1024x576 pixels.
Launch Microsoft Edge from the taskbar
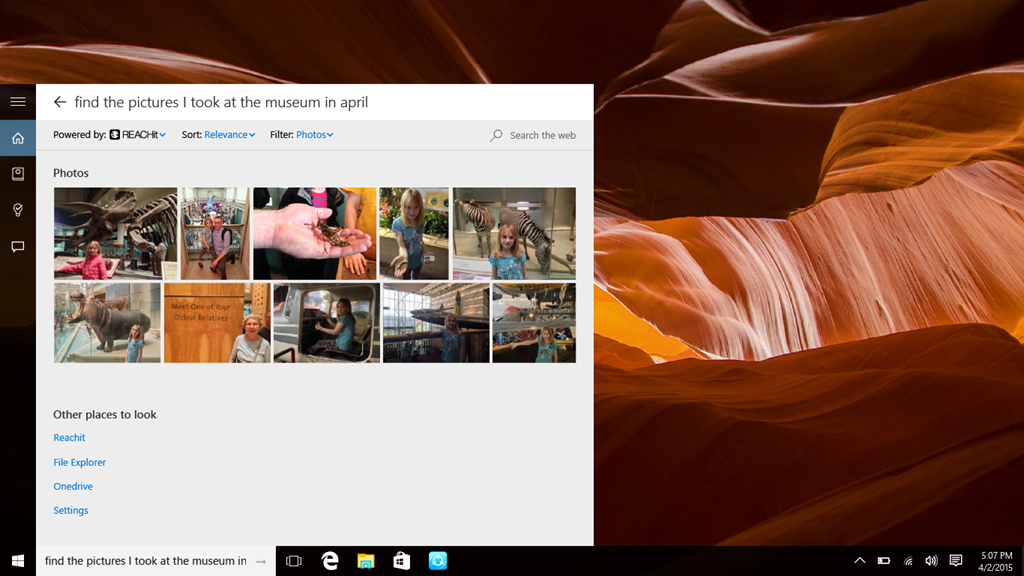click(330, 561)
